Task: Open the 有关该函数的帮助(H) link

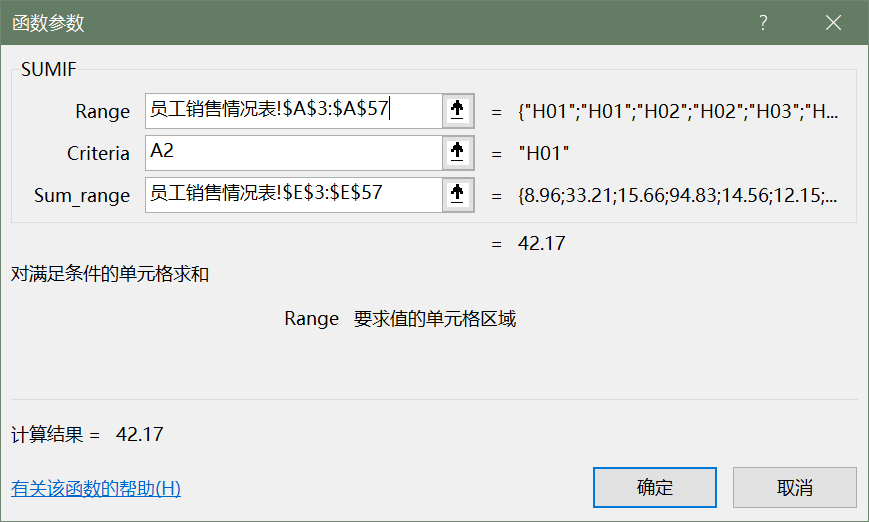Action: (x=96, y=489)
